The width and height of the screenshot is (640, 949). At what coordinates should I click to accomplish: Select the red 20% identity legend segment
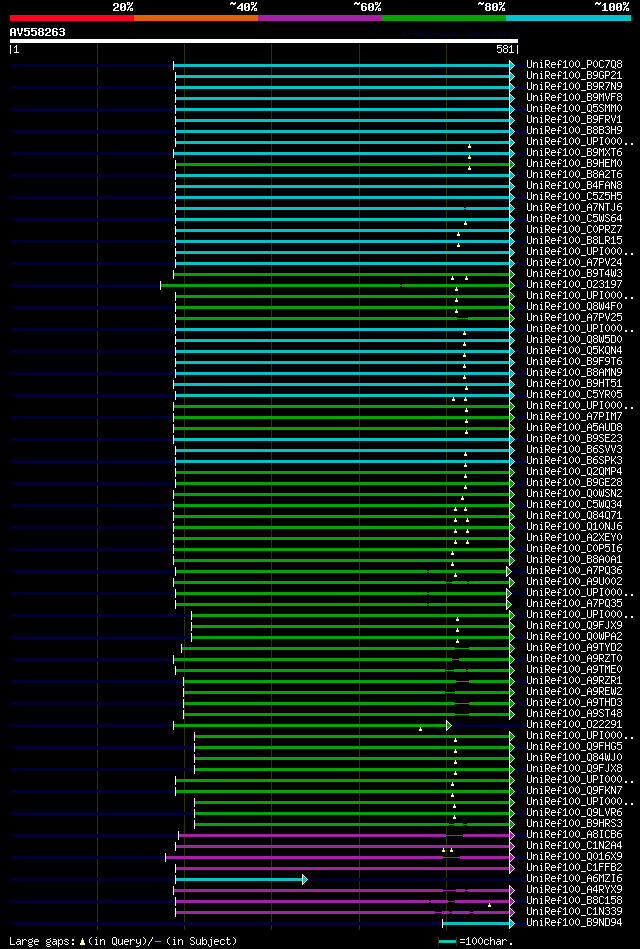[71, 18]
